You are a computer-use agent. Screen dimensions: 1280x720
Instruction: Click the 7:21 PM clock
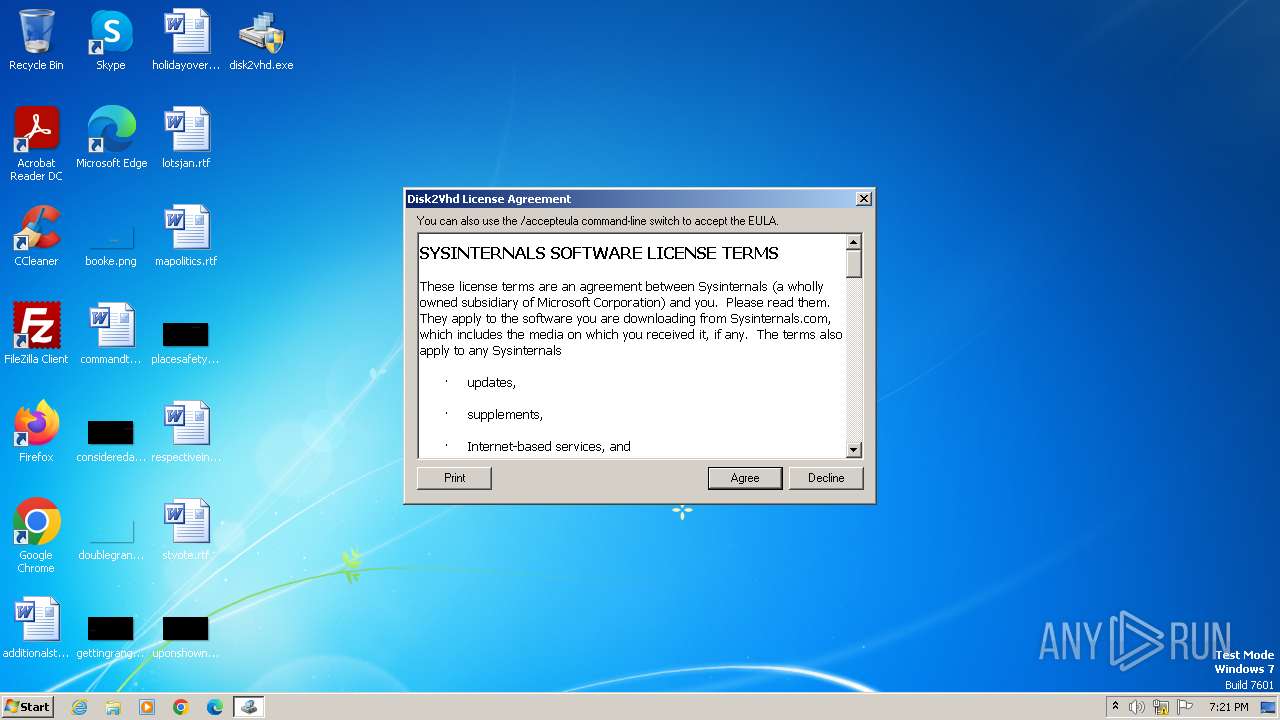click(1228, 707)
